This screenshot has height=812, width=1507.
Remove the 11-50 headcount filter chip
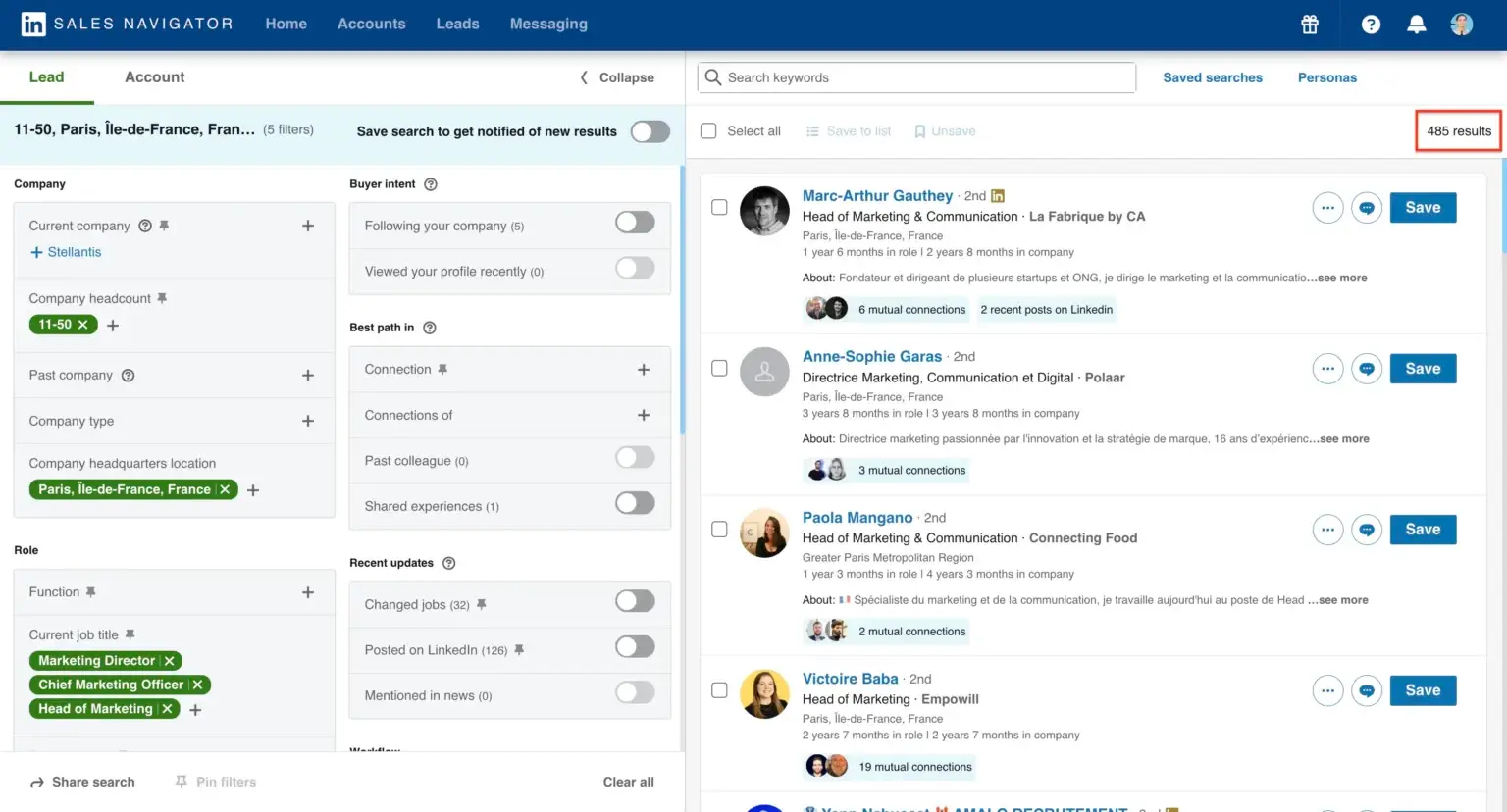(x=83, y=325)
